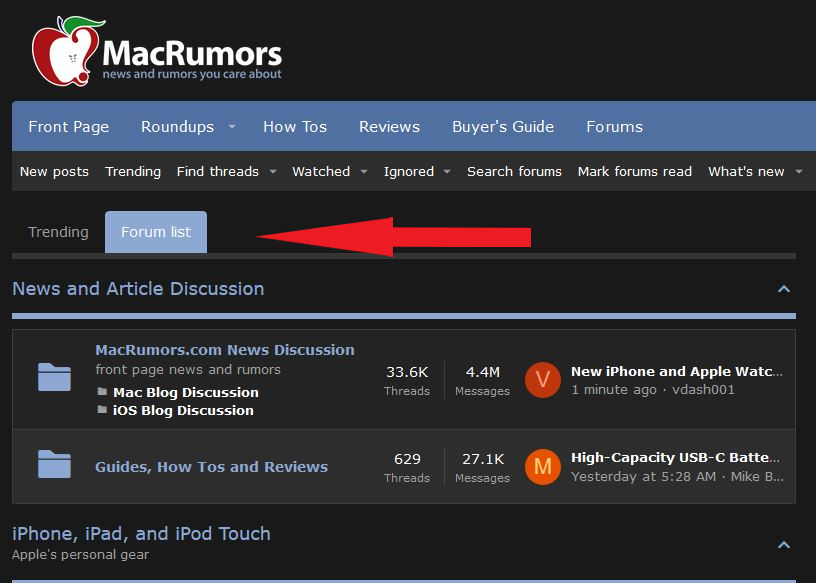Open Forums in main navigation
Screen dimensions: 816x583
point(615,126)
